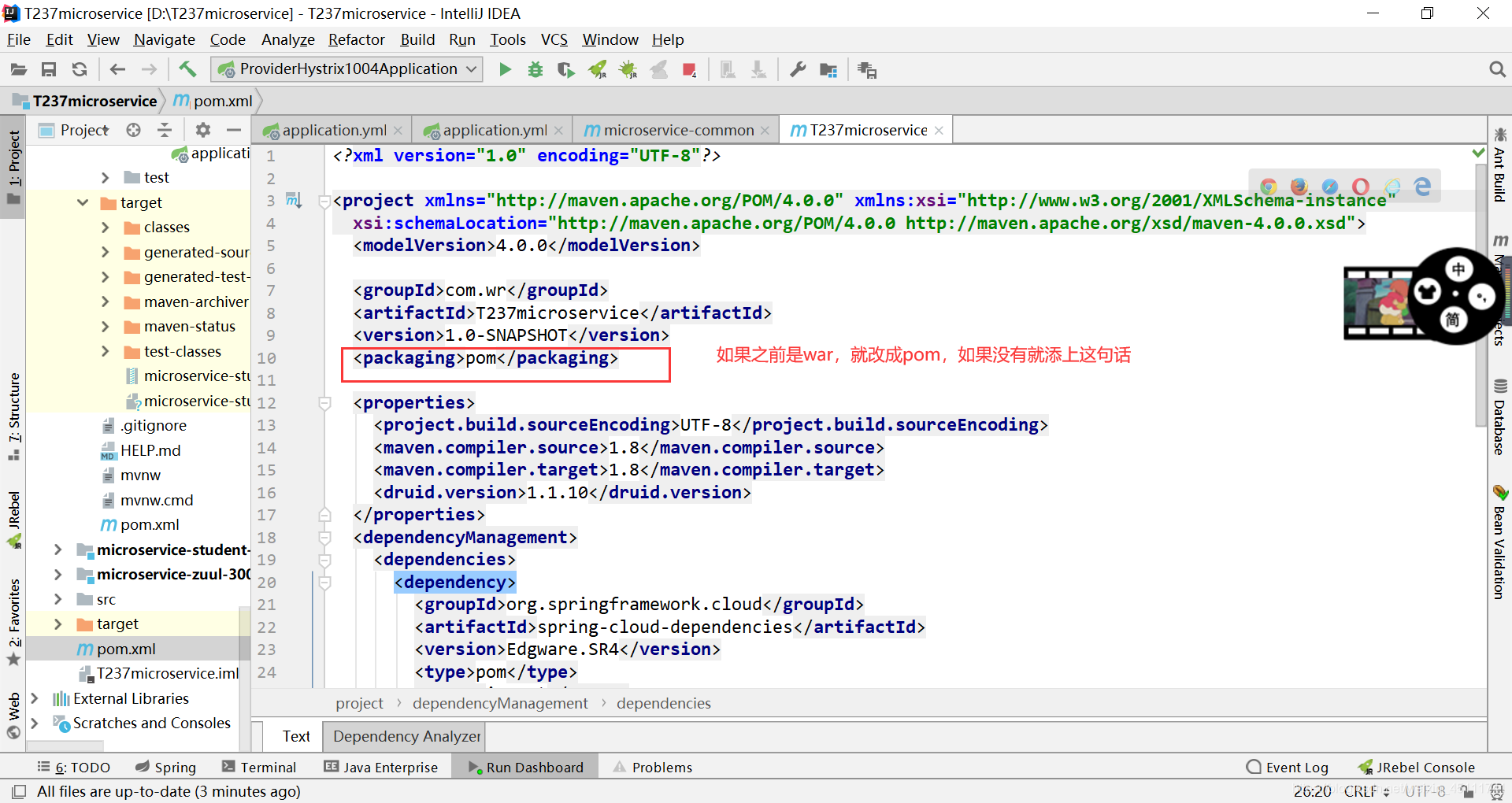Toggle the Database side panel
Image resolution: width=1512 pixels, height=803 pixels.
coord(1499,418)
